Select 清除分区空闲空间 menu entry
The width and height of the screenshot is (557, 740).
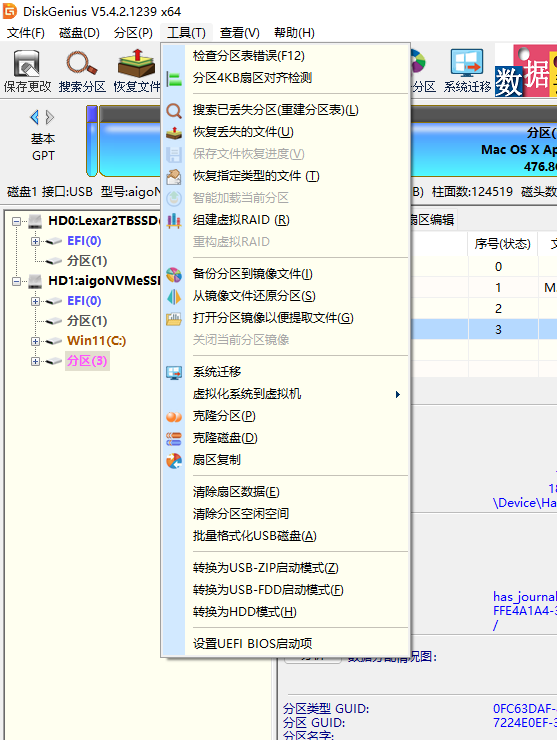click(x=285, y=513)
